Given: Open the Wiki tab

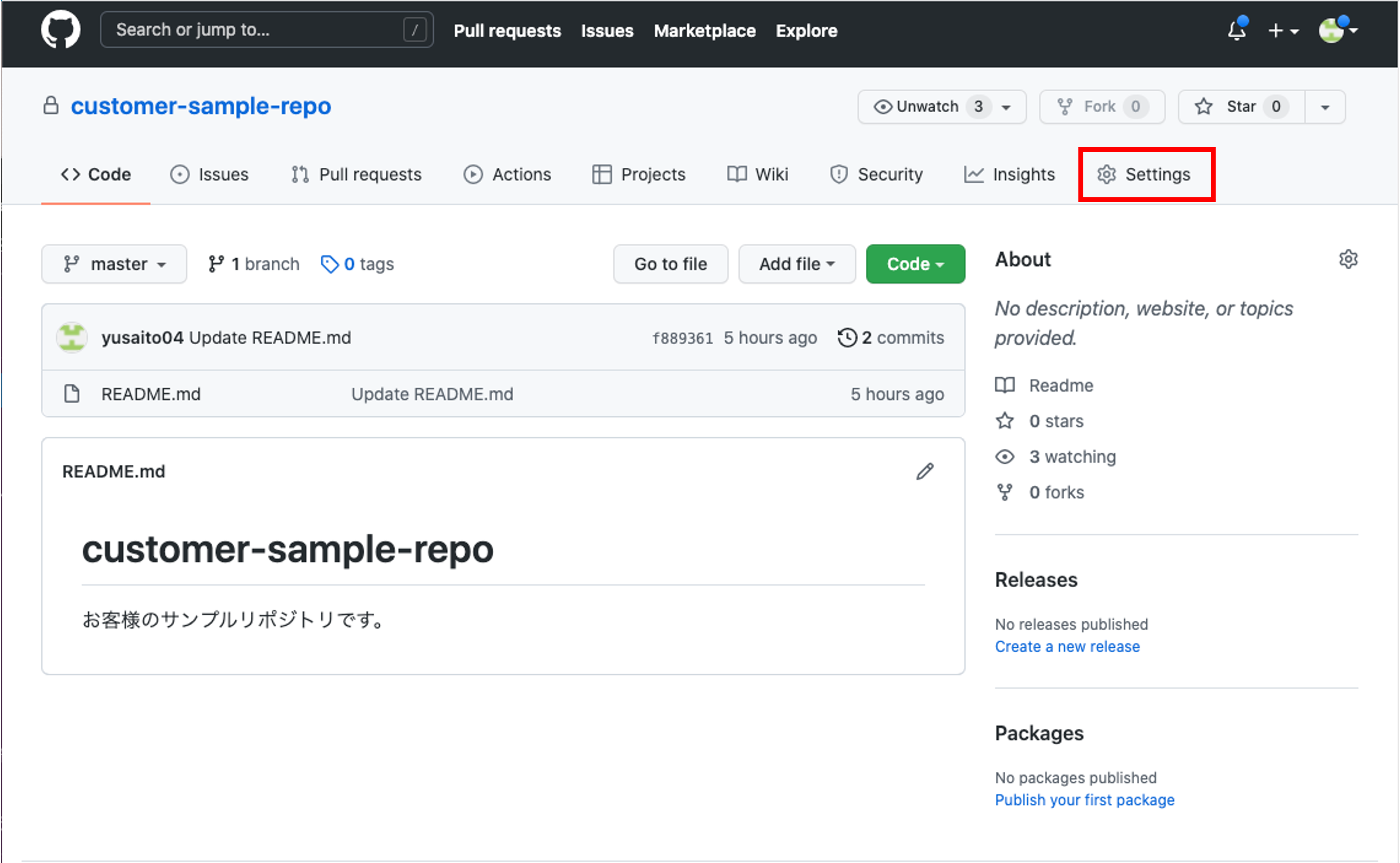Looking at the screenshot, I should coord(757,174).
